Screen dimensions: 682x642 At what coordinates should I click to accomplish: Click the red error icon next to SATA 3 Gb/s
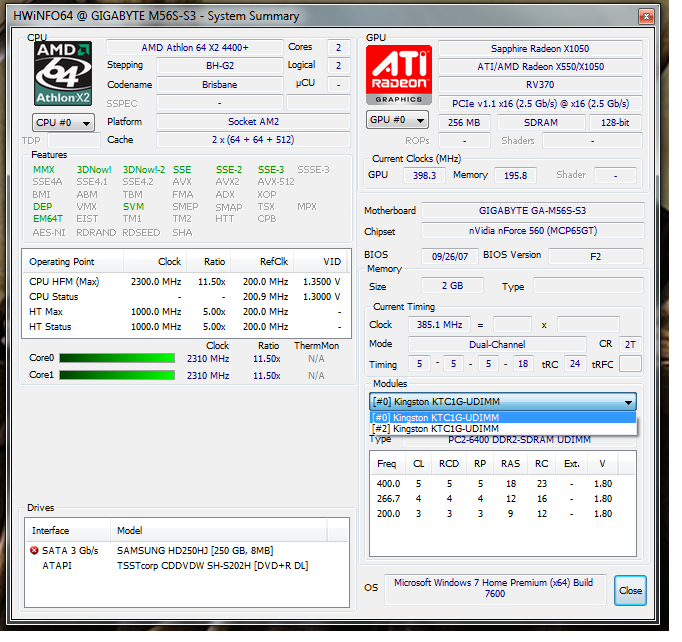[34, 550]
